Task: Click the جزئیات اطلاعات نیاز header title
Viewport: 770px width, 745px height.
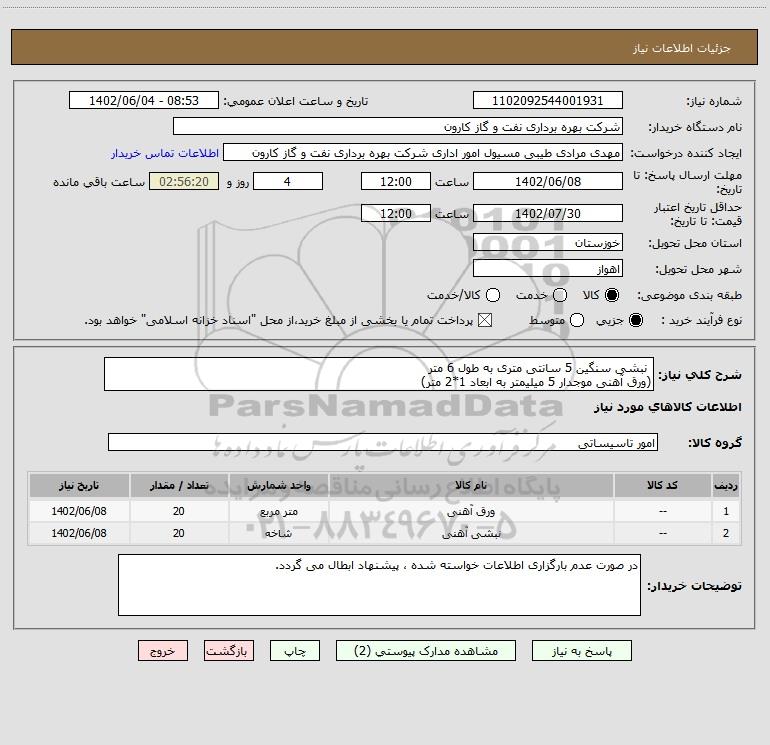Action: click(x=682, y=48)
